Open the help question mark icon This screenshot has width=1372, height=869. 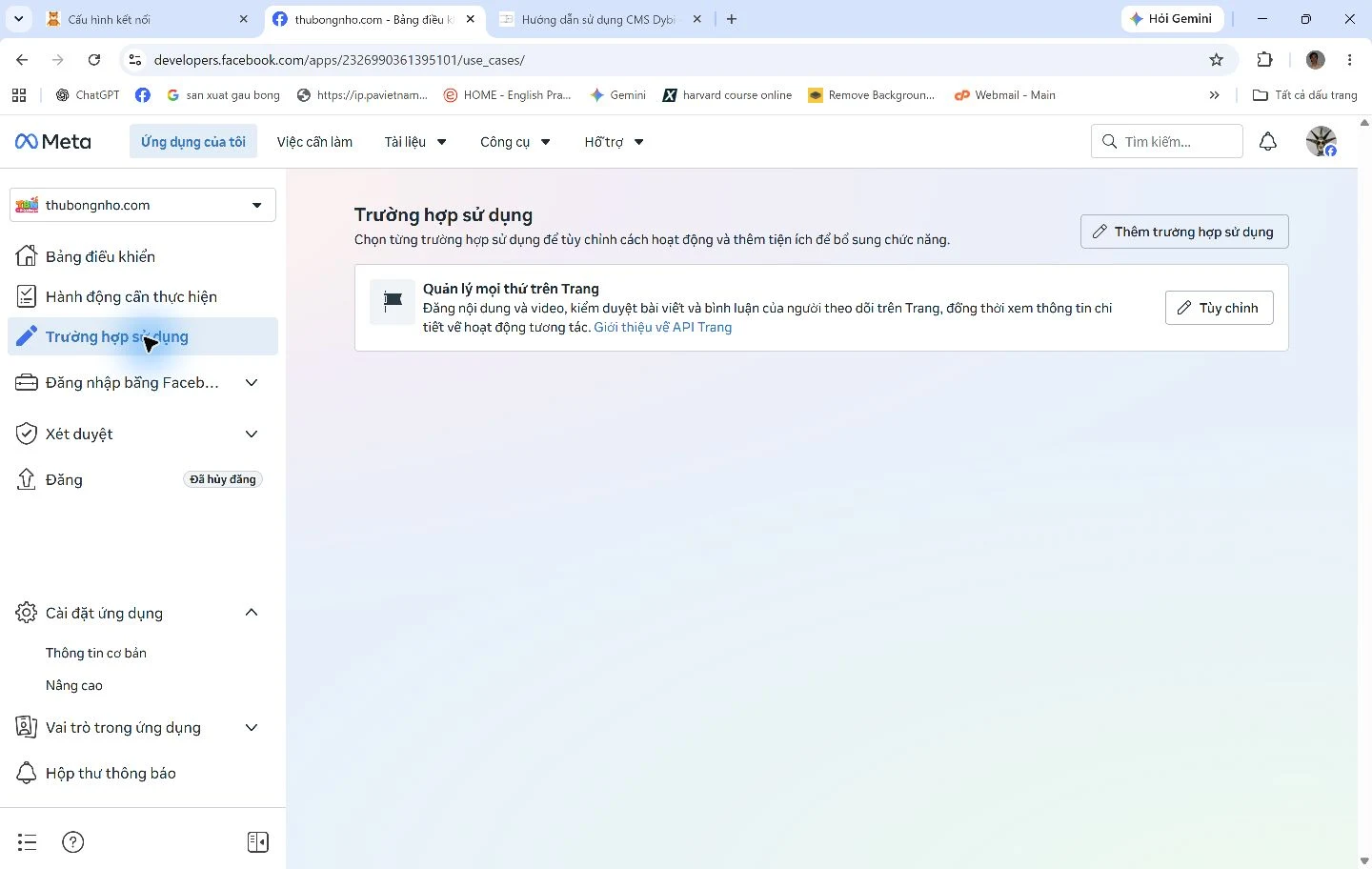[x=73, y=842]
